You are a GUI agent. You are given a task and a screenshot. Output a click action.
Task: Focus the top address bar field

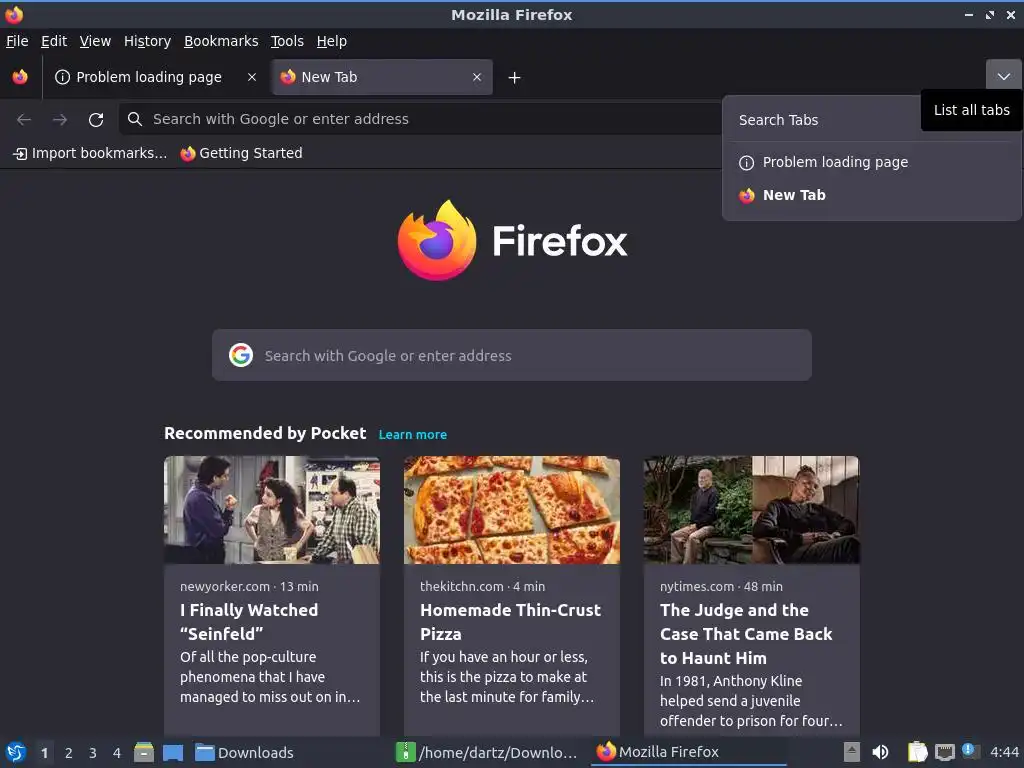(x=421, y=119)
